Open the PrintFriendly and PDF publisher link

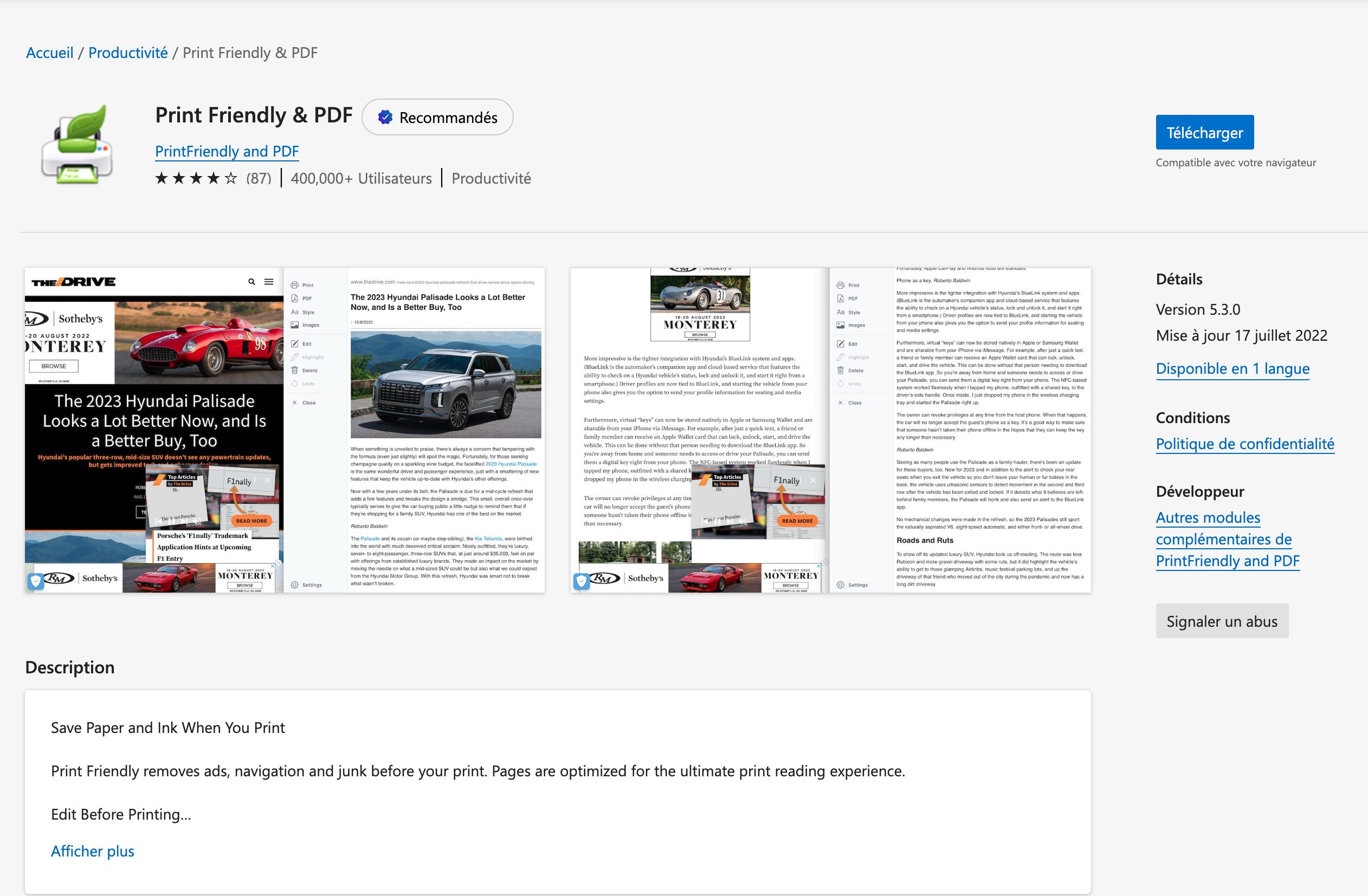click(227, 151)
